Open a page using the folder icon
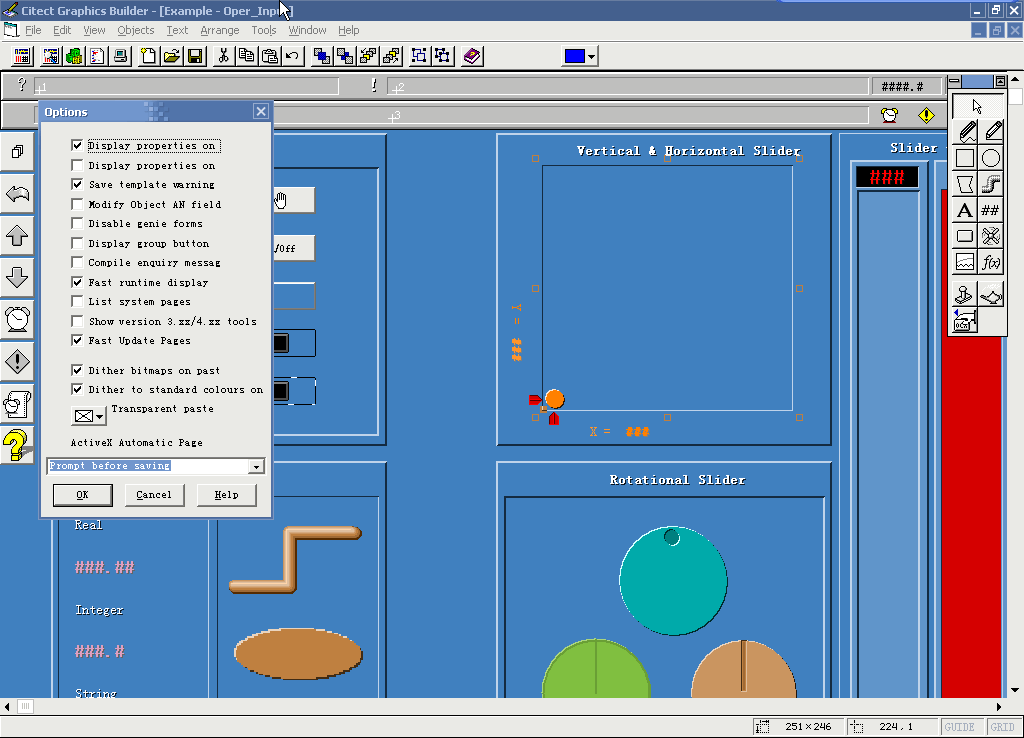This screenshot has width=1024, height=738. tap(172, 56)
